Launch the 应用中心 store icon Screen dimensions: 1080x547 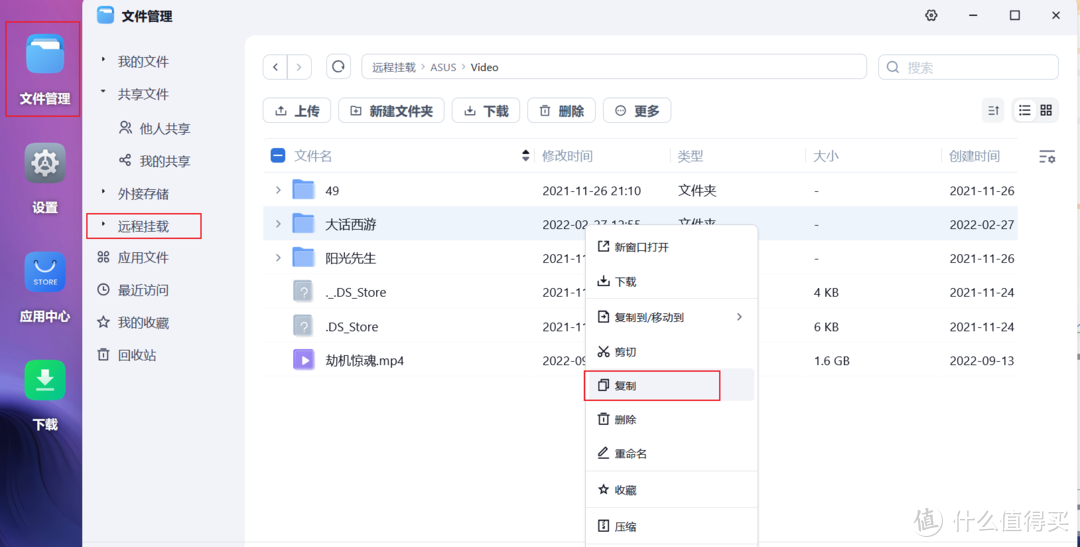(x=45, y=272)
